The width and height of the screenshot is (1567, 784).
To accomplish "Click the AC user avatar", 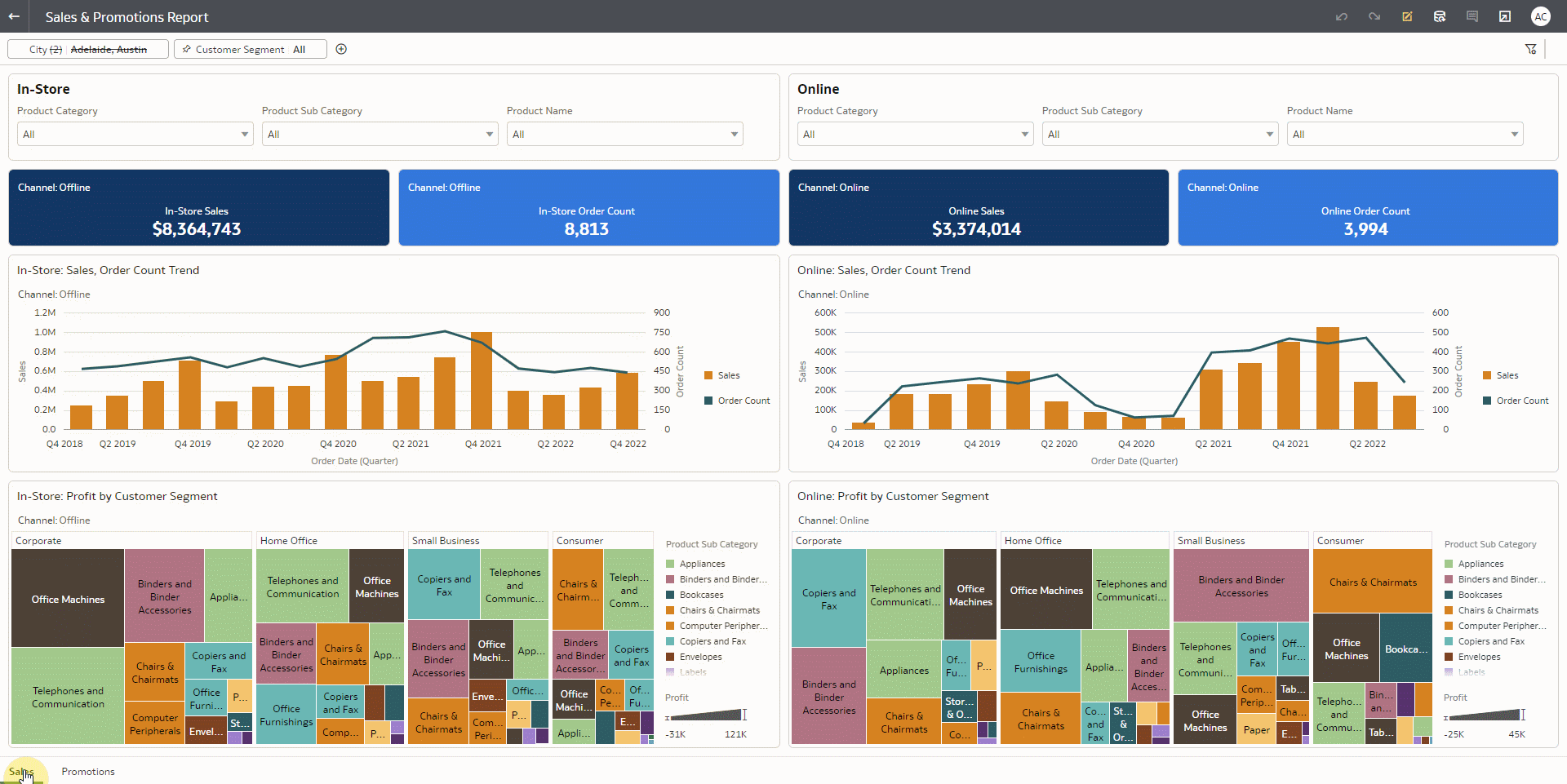I will click(1541, 16).
